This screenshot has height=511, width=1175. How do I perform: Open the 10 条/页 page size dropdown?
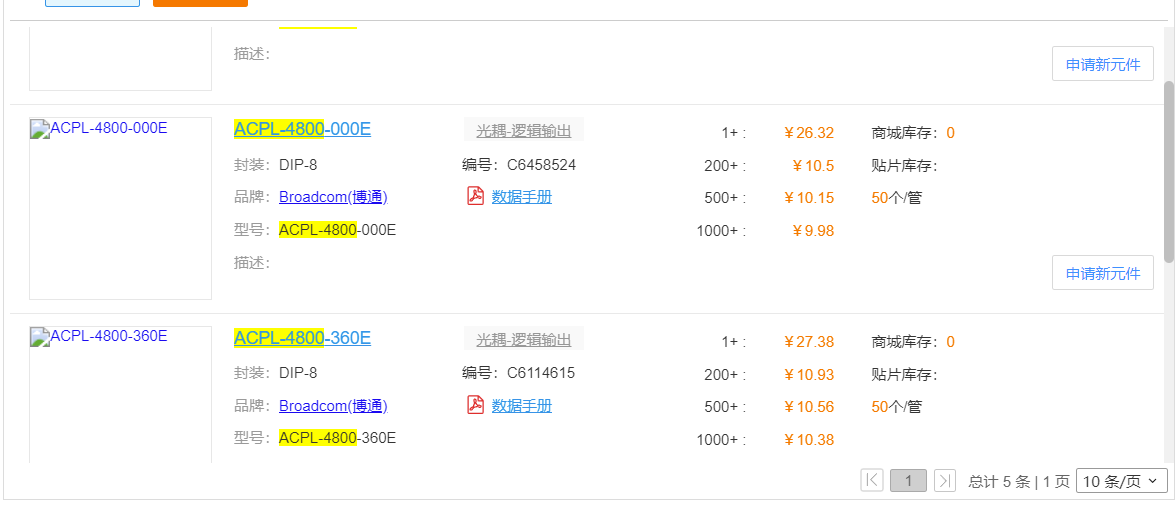(1121, 481)
